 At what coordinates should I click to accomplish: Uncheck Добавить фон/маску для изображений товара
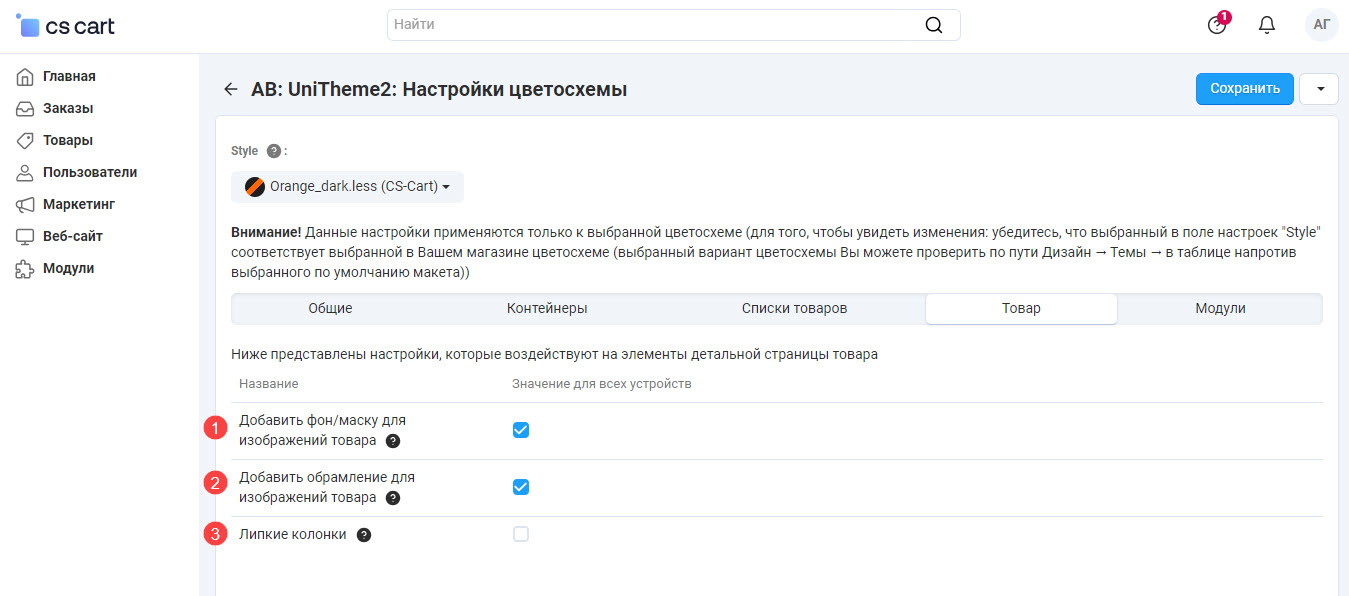[x=521, y=430]
